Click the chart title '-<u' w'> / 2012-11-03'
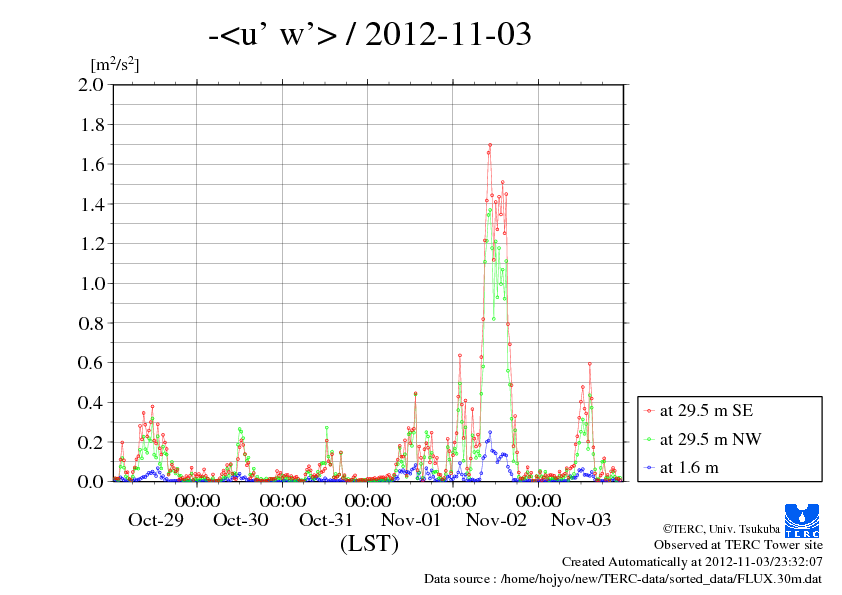This screenshot has width=842, height=595. (370, 34)
